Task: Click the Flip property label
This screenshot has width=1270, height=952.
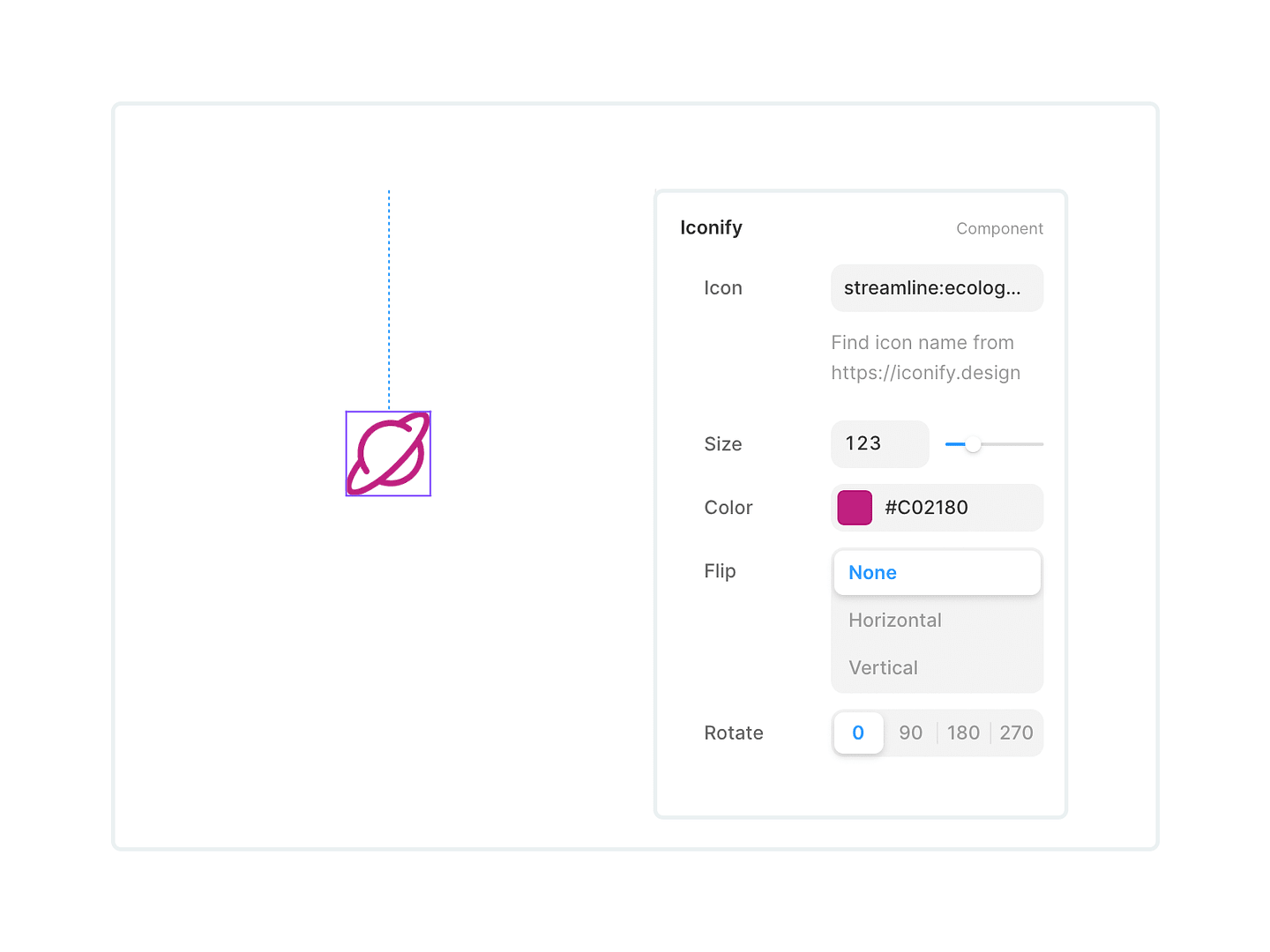Action: tap(720, 571)
